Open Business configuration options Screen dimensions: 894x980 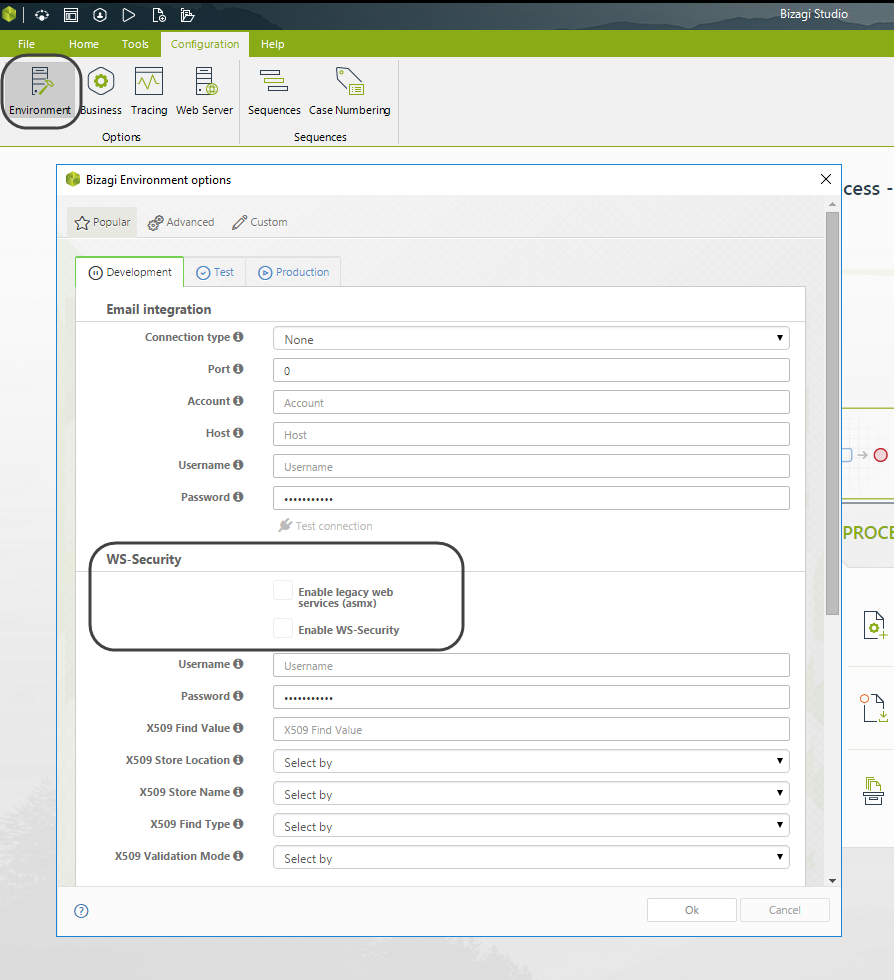click(x=101, y=92)
